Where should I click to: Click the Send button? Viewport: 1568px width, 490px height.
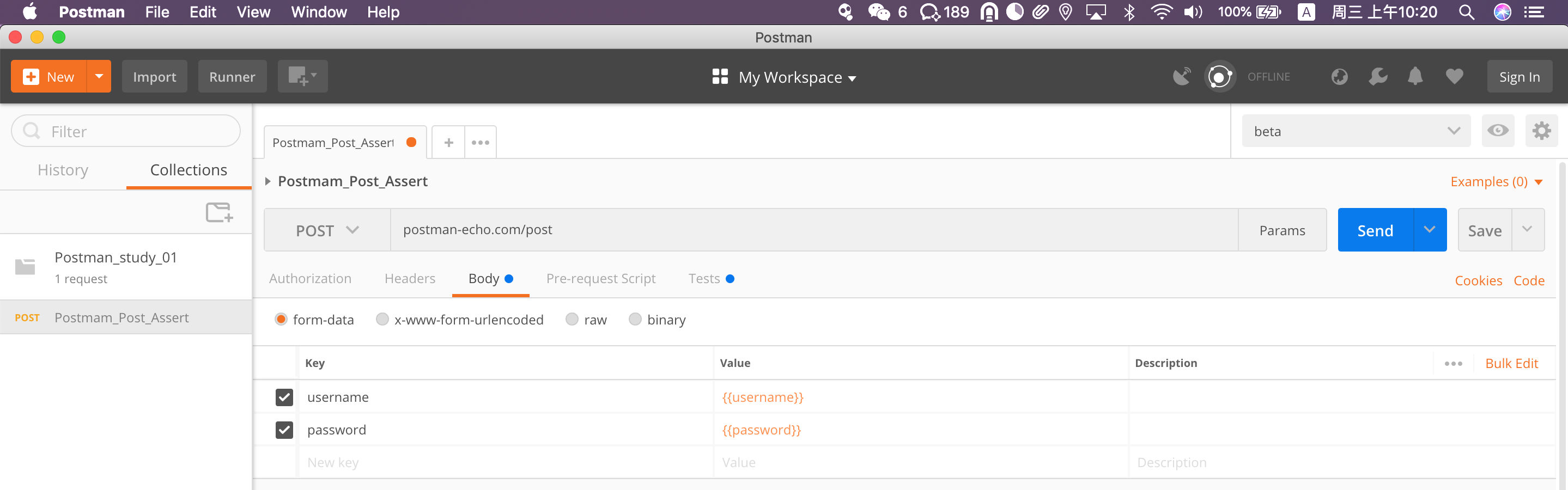click(1375, 230)
